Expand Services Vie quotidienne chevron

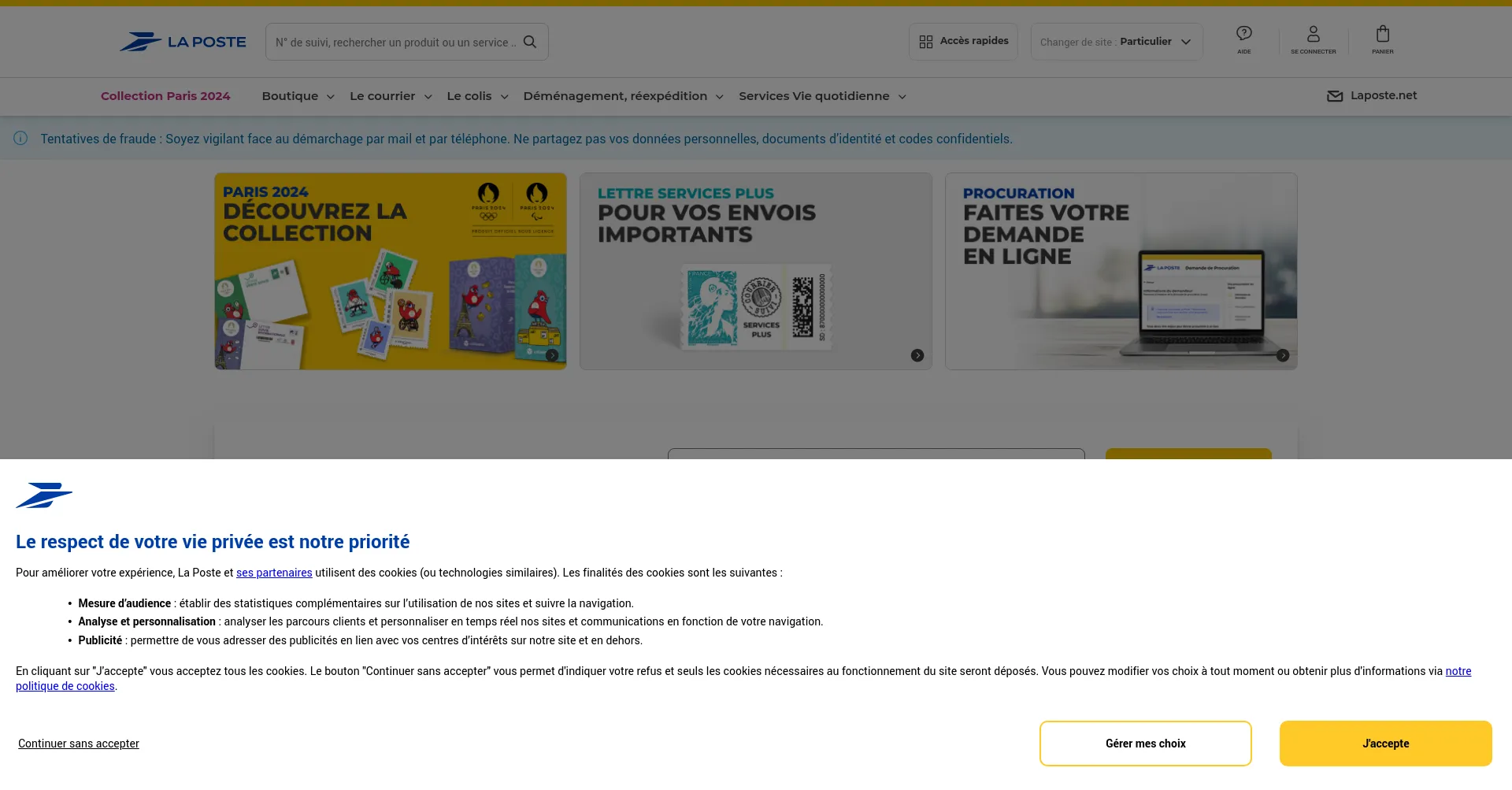(902, 97)
